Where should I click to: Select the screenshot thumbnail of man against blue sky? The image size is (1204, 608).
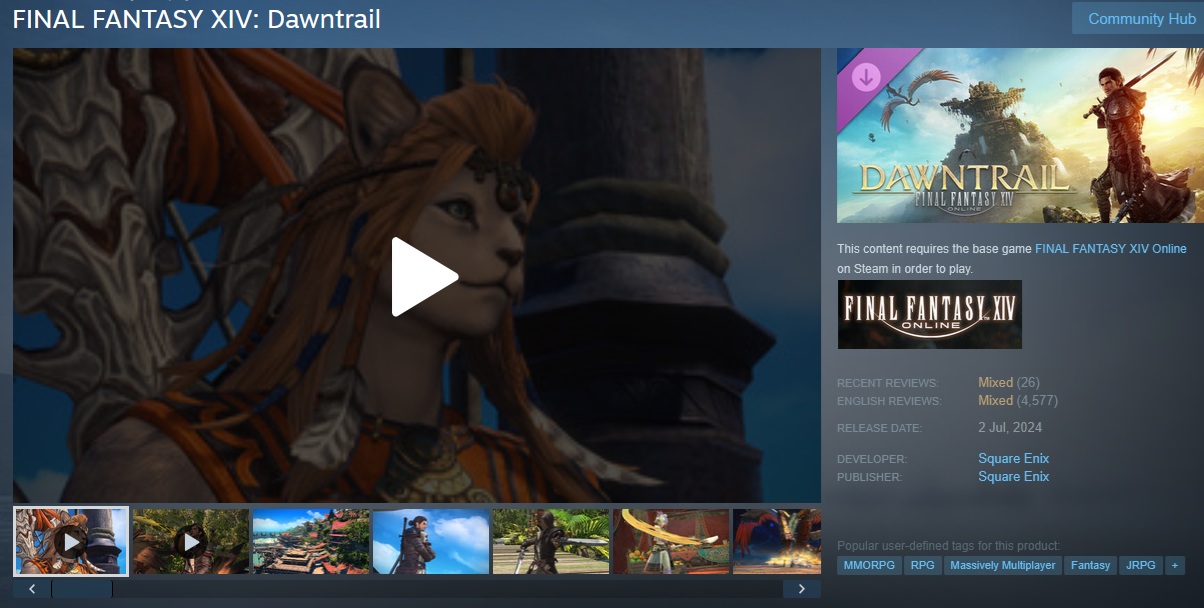click(430, 542)
